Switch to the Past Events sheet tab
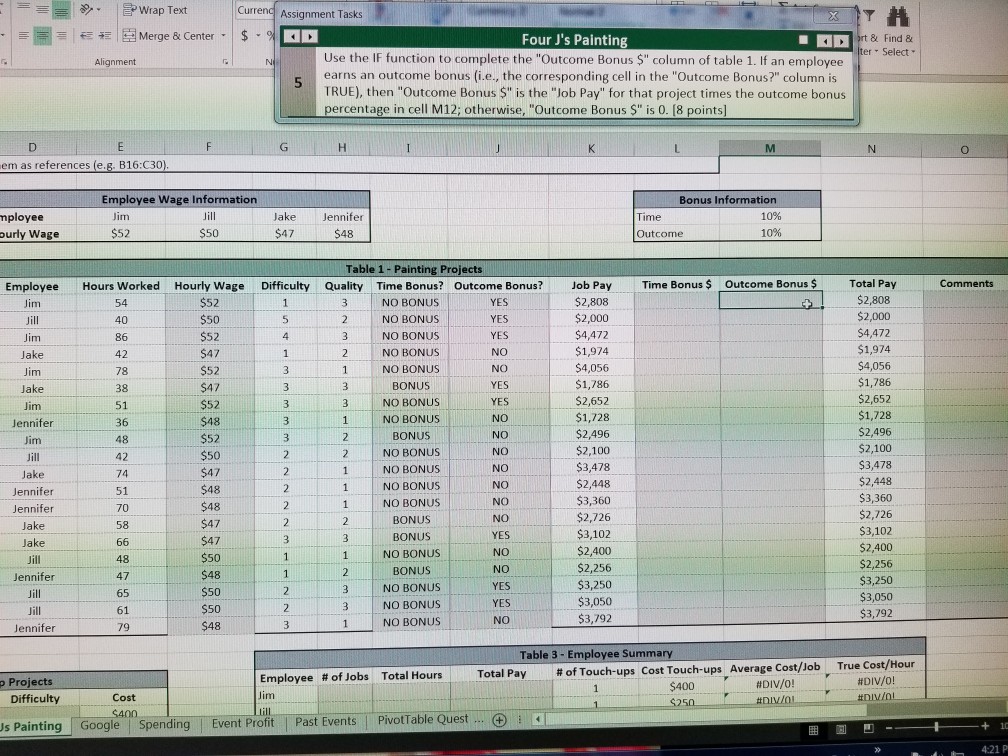 tap(325, 721)
